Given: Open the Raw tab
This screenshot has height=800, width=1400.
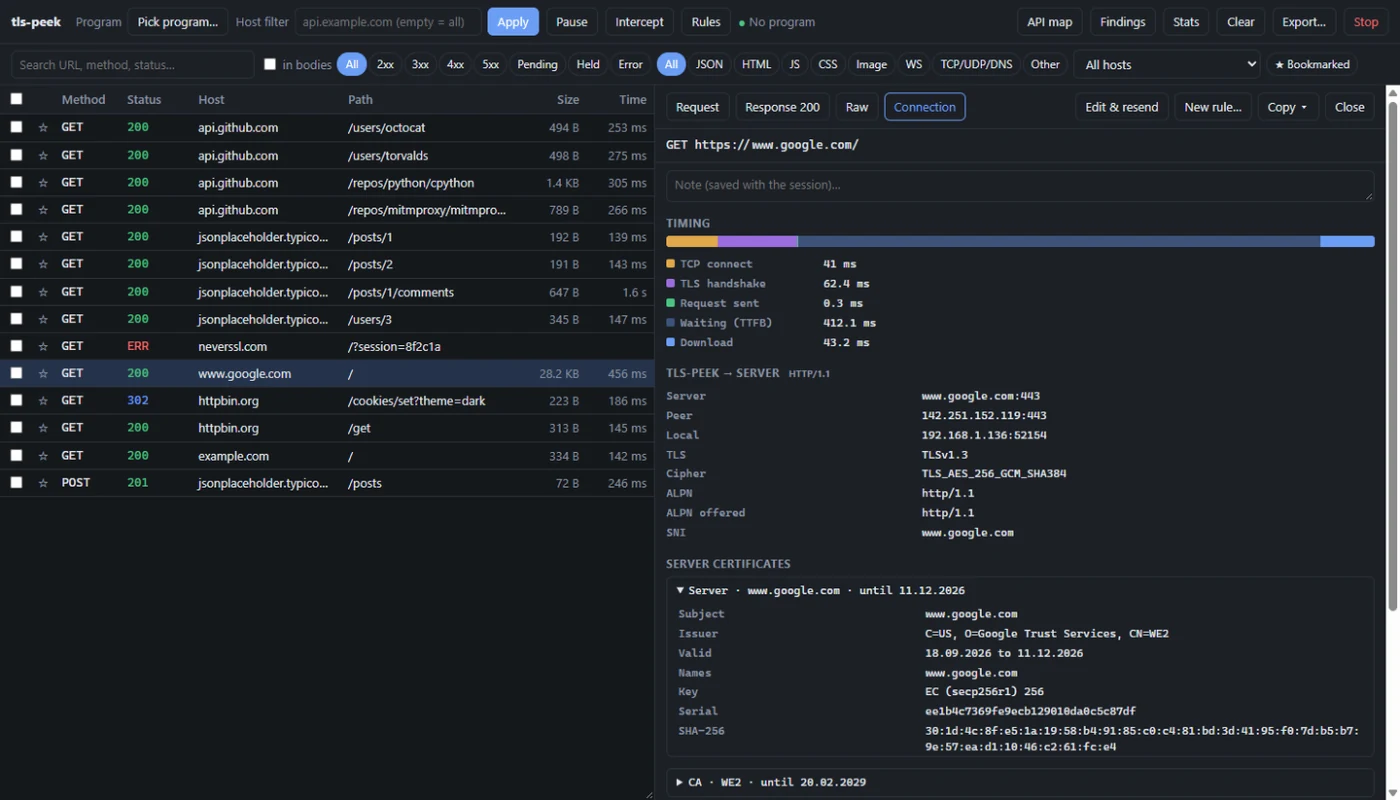Looking at the screenshot, I should tap(857, 107).
